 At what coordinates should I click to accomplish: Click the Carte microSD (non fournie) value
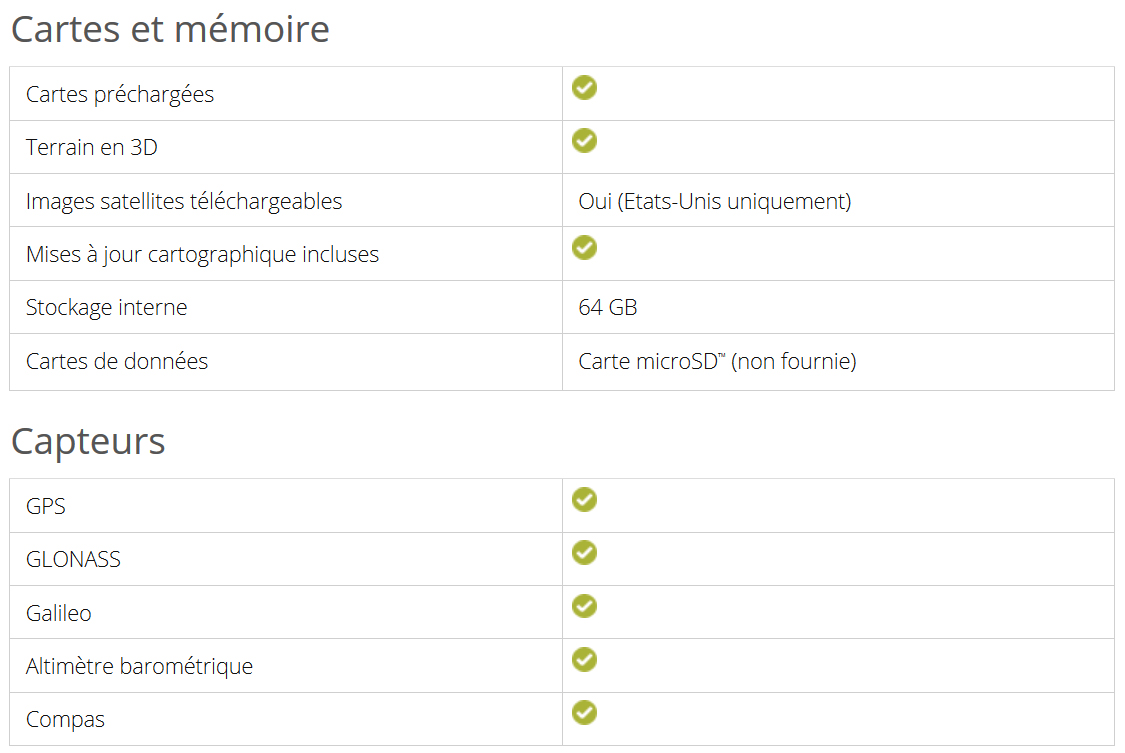717,361
